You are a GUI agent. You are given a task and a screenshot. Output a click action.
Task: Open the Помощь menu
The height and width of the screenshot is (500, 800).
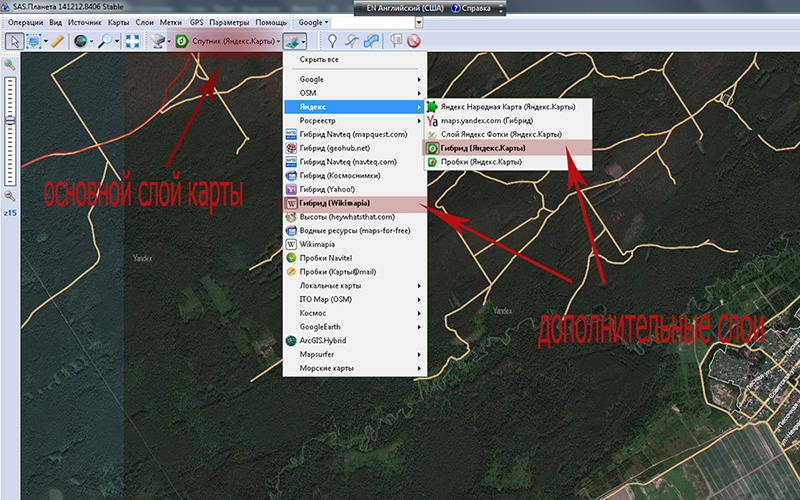271,22
